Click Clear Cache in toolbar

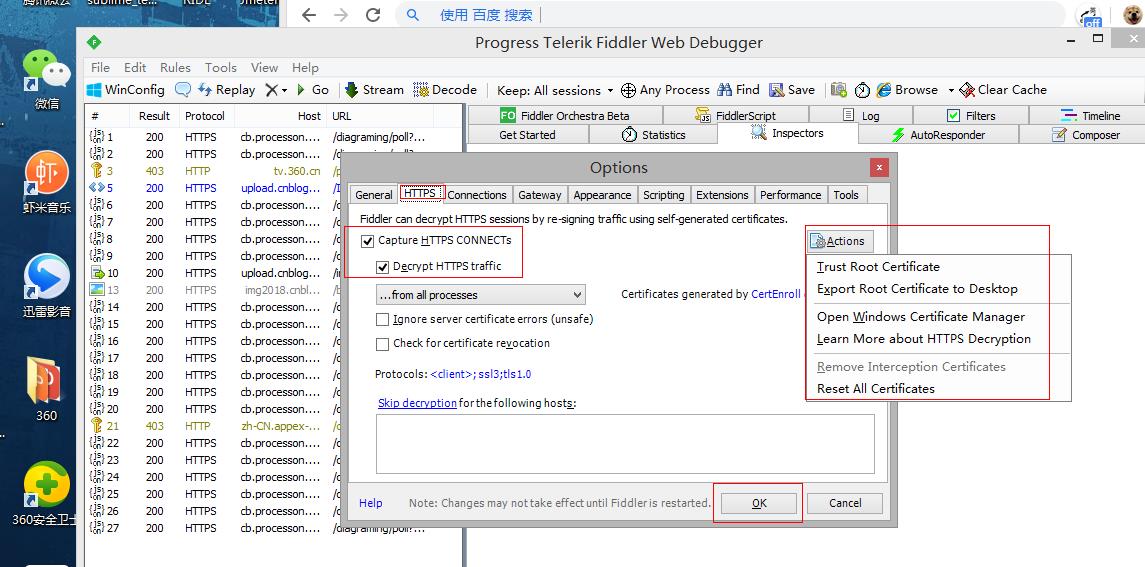(x=1003, y=90)
